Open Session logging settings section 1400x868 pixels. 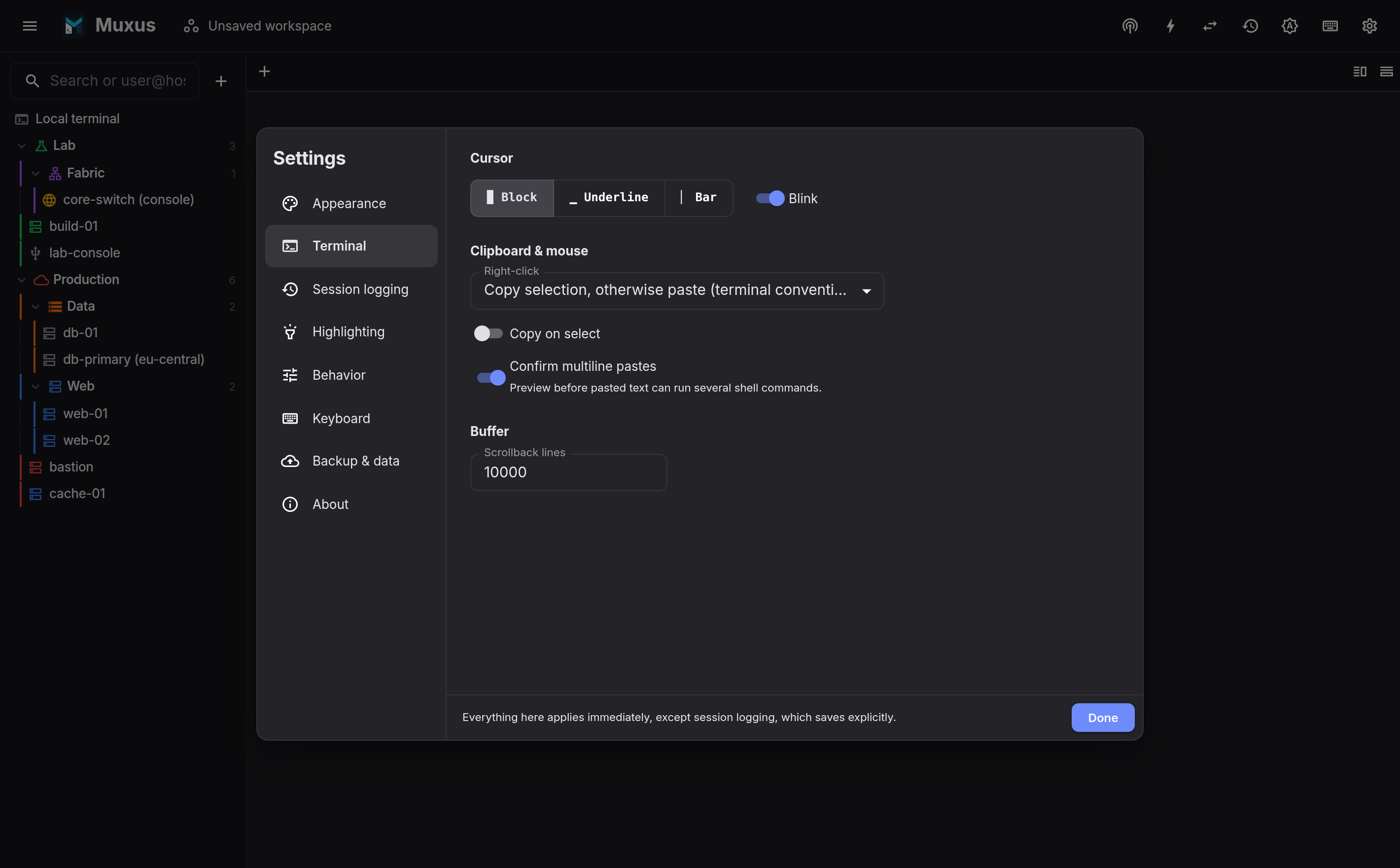pyautogui.click(x=351, y=289)
